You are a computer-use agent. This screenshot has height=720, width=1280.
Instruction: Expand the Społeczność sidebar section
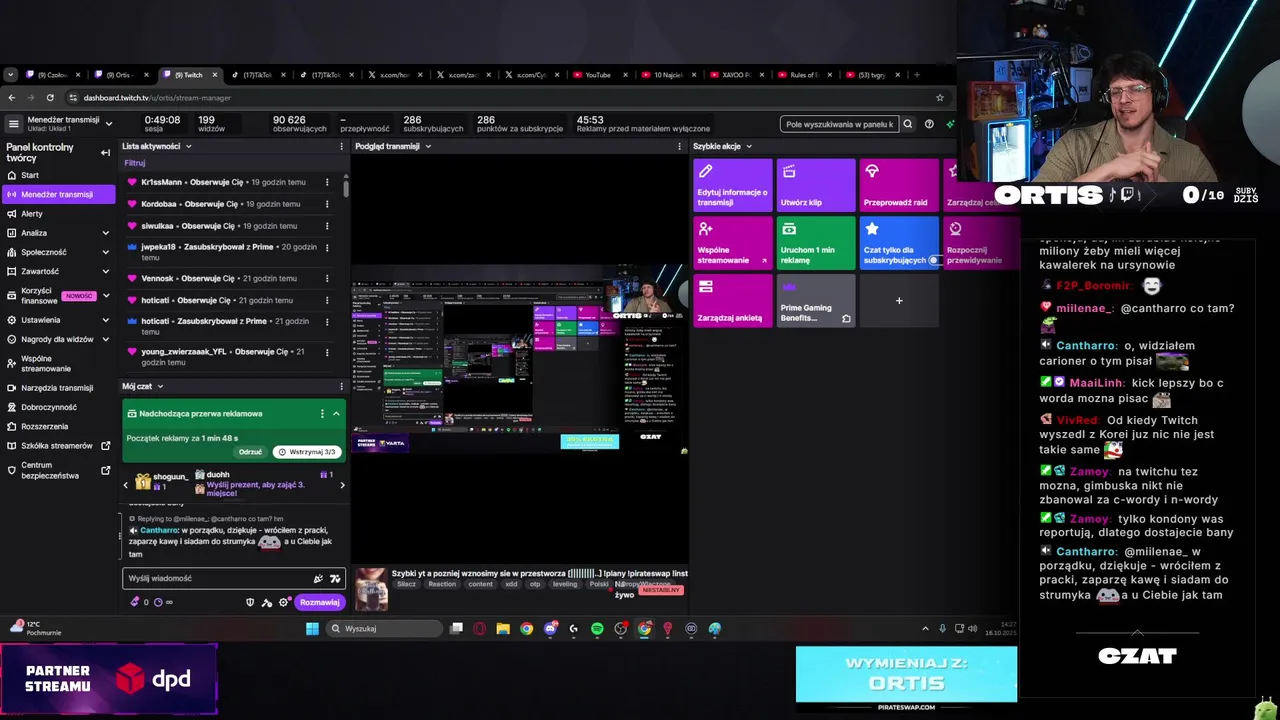pyautogui.click(x=105, y=252)
